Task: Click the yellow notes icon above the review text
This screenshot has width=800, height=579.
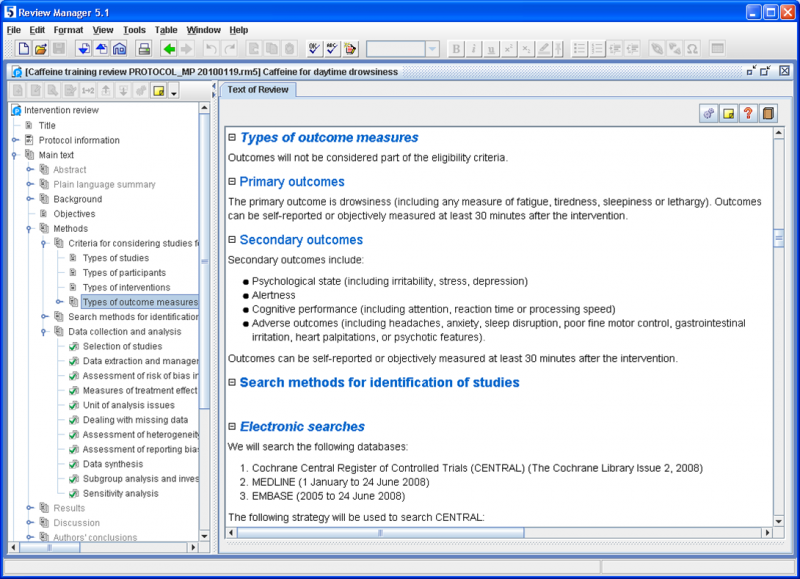Action: pyautogui.click(x=729, y=114)
